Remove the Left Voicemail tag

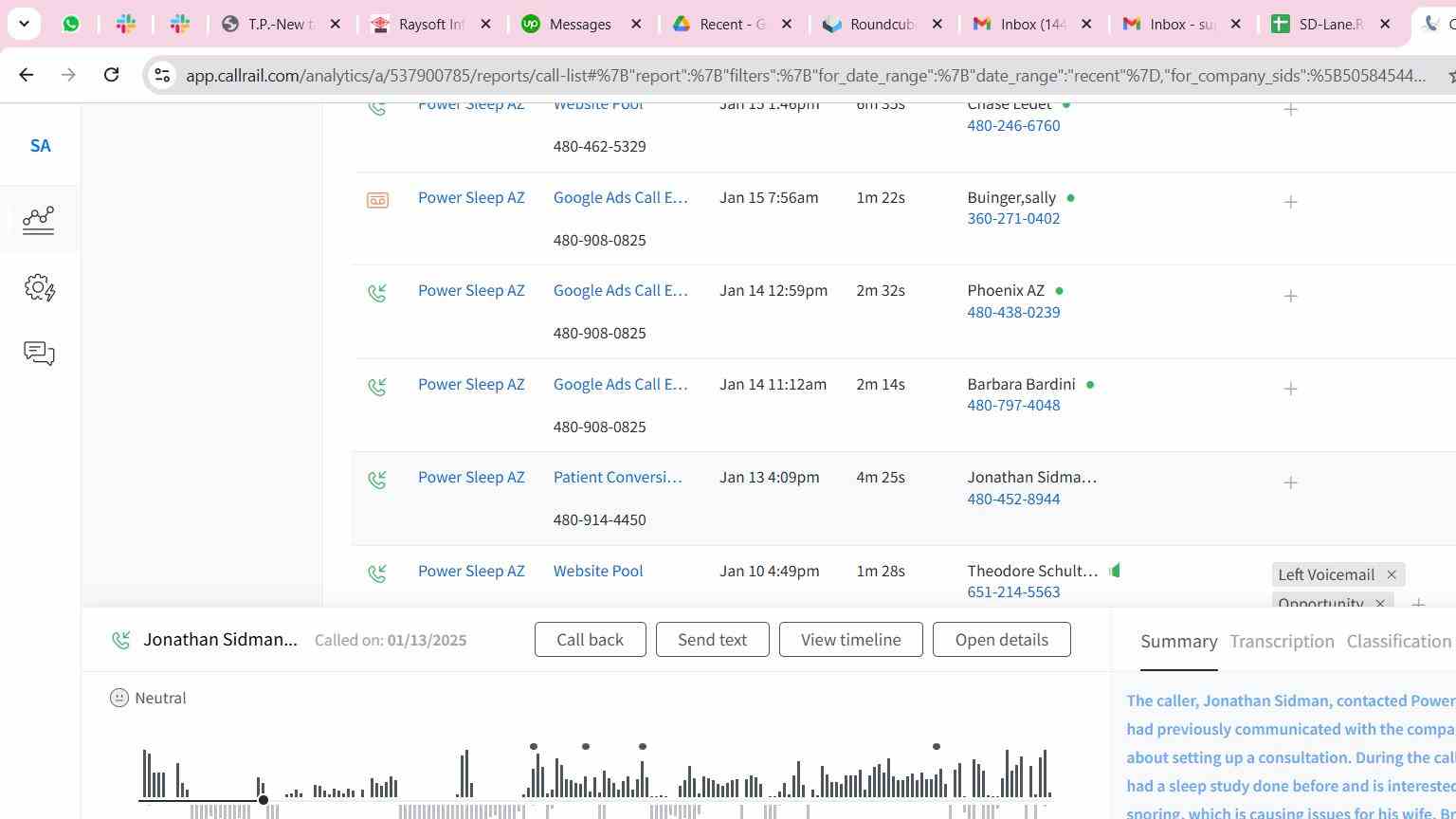(x=1391, y=574)
